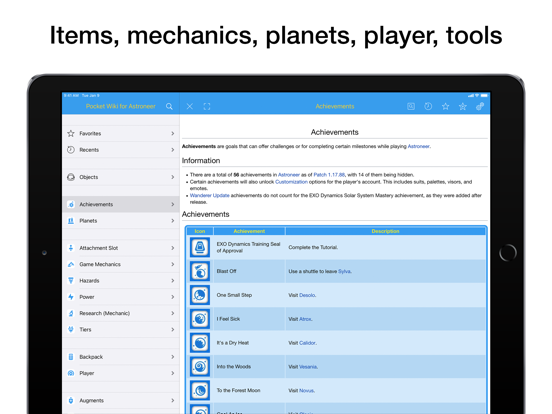Image resolution: width=552 pixels, height=414 pixels.
Task: Open the Wanderer Update link
Action: click(x=209, y=195)
